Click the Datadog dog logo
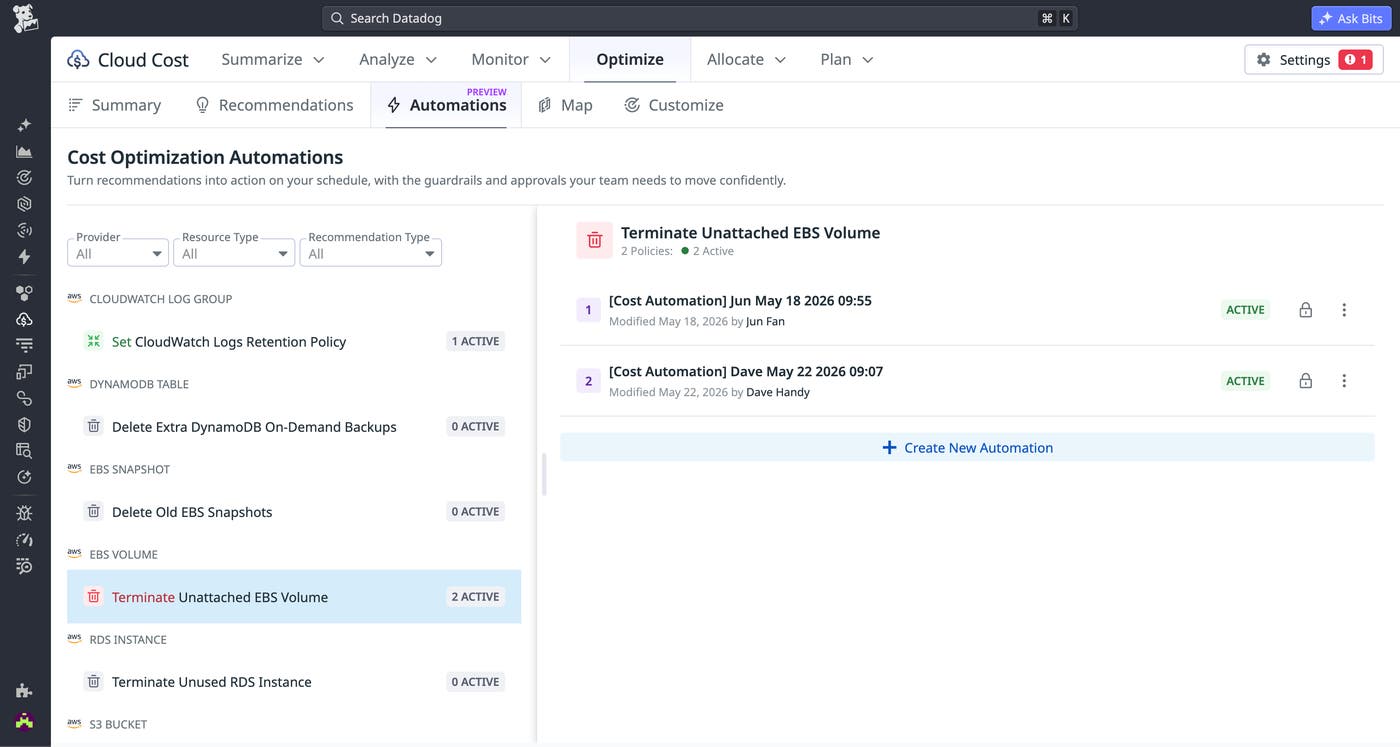The height and width of the screenshot is (747, 1400). click(25, 18)
